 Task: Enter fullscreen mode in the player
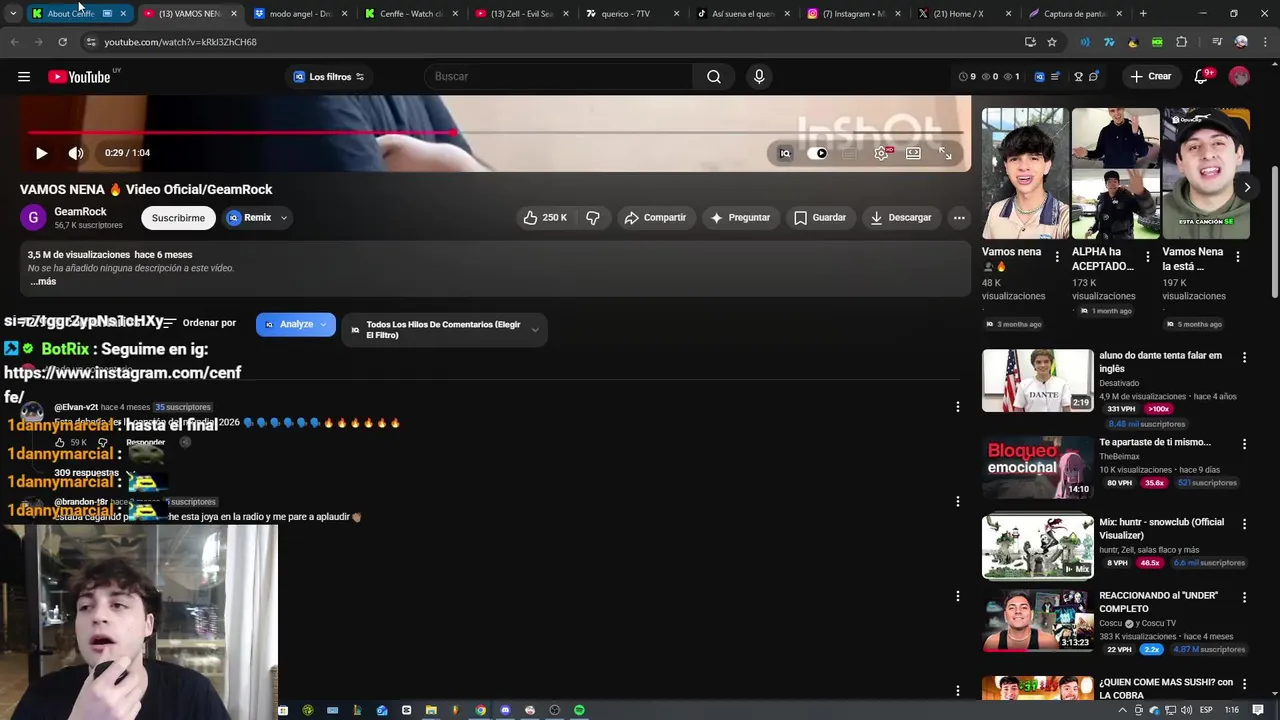tap(945, 153)
